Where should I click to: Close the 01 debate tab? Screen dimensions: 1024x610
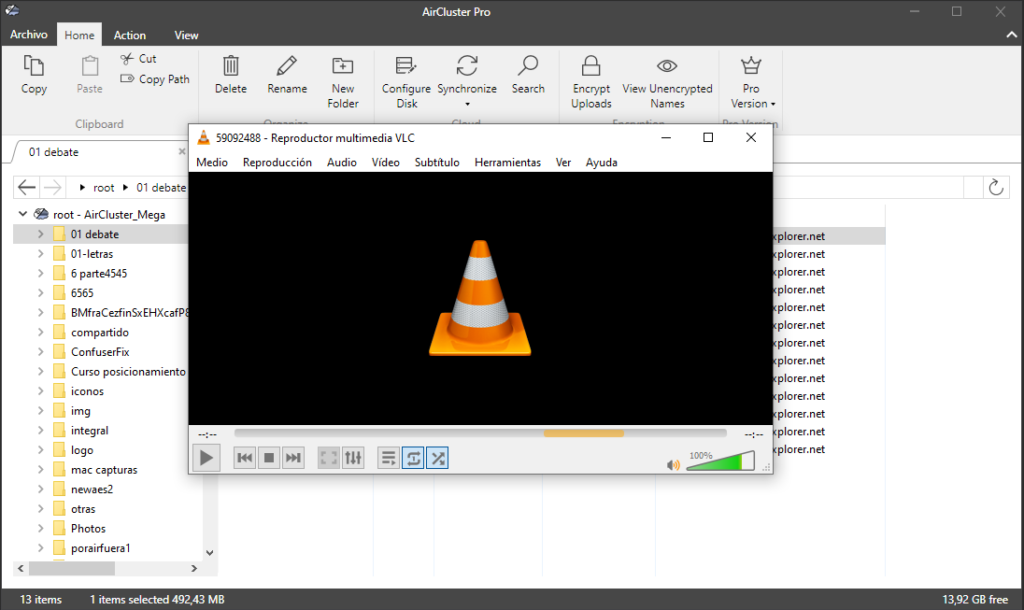pos(182,152)
